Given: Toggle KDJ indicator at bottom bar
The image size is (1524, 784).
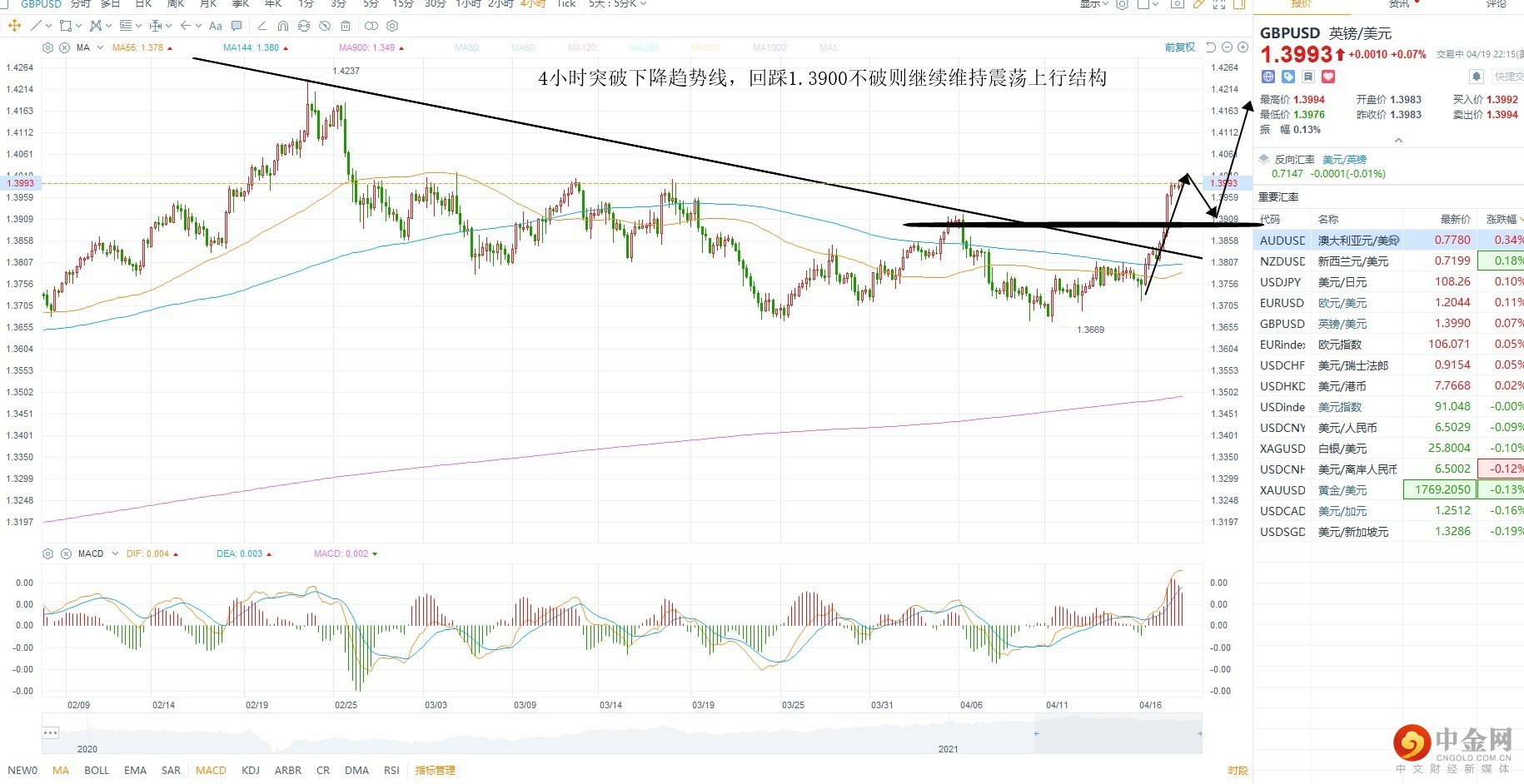Looking at the screenshot, I should (x=251, y=771).
